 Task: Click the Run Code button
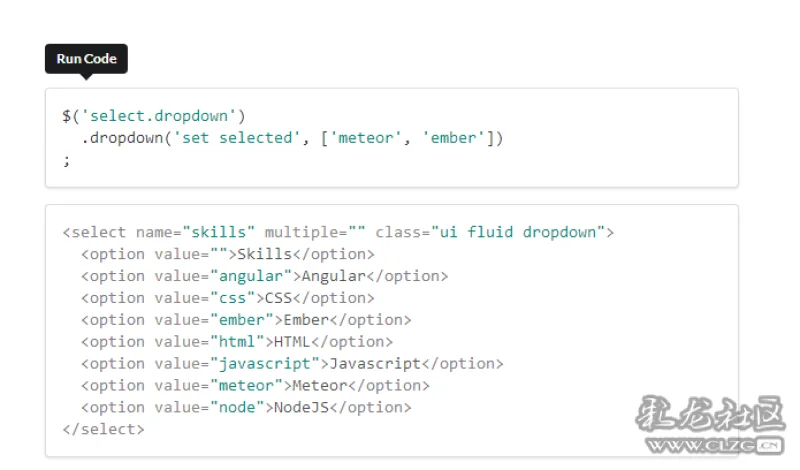(86, 59)
